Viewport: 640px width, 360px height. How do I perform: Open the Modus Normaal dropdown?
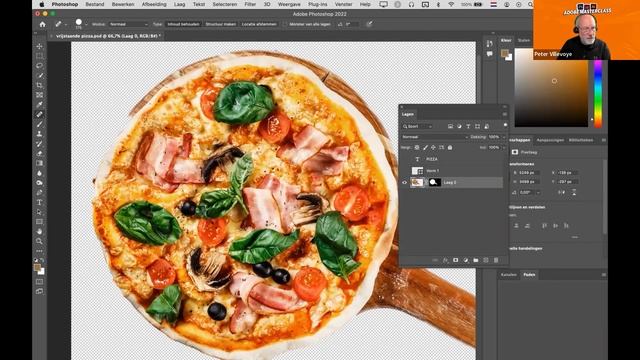click(129, 24)
